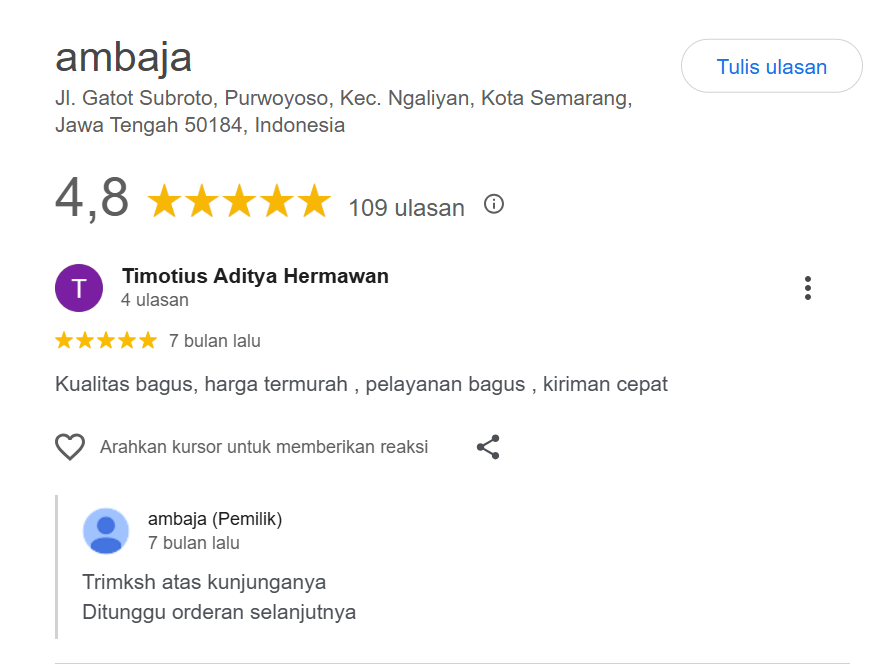This screenshot has height=664, width=888.
Task: Open the info icon beside 109 ulasan
Action: coord(494,205)
